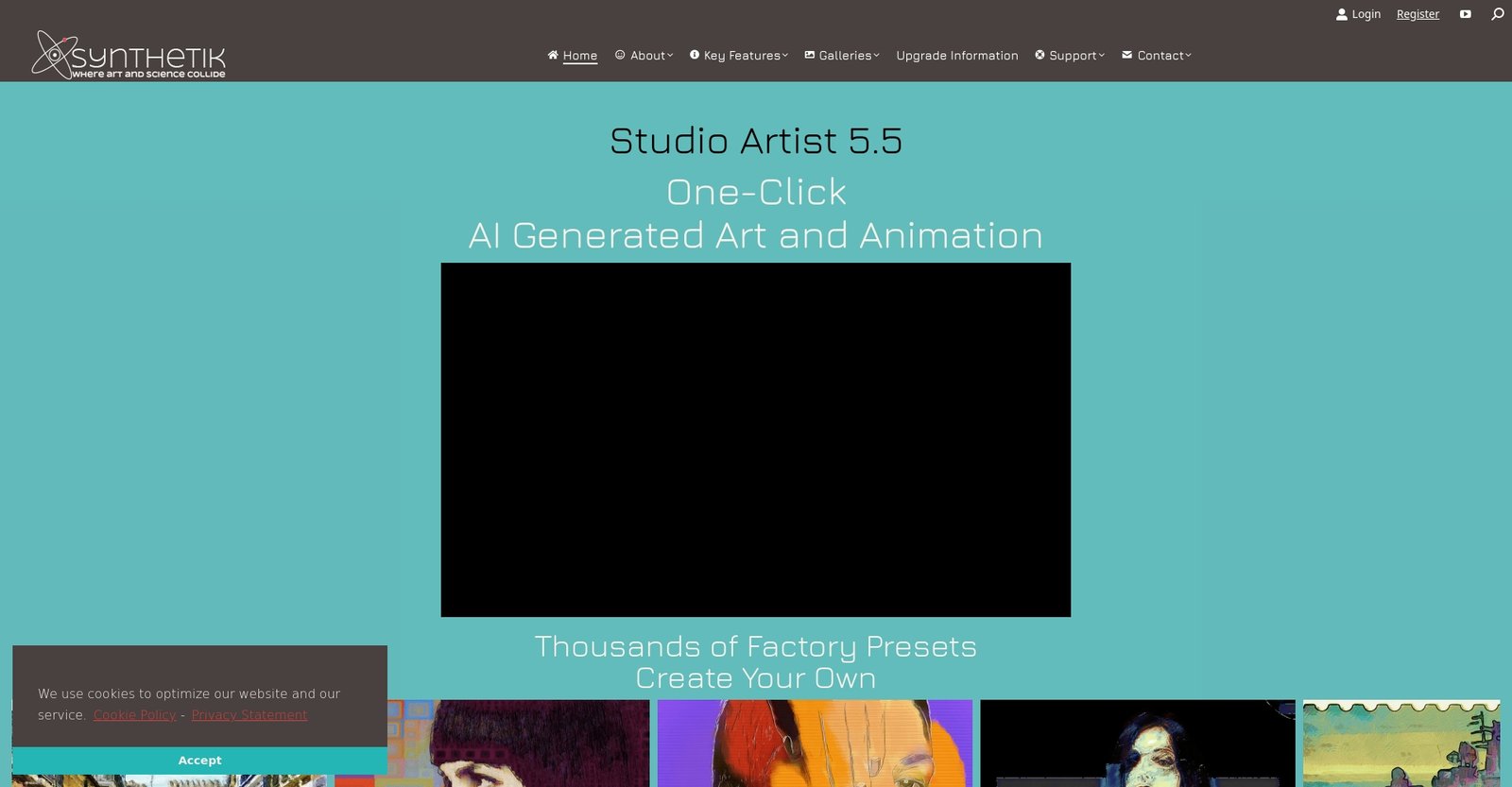The width and height of the screenshot is (1512, 787).
Task: Open the YouTube channel icon
Action: [x=1465, y=14]
